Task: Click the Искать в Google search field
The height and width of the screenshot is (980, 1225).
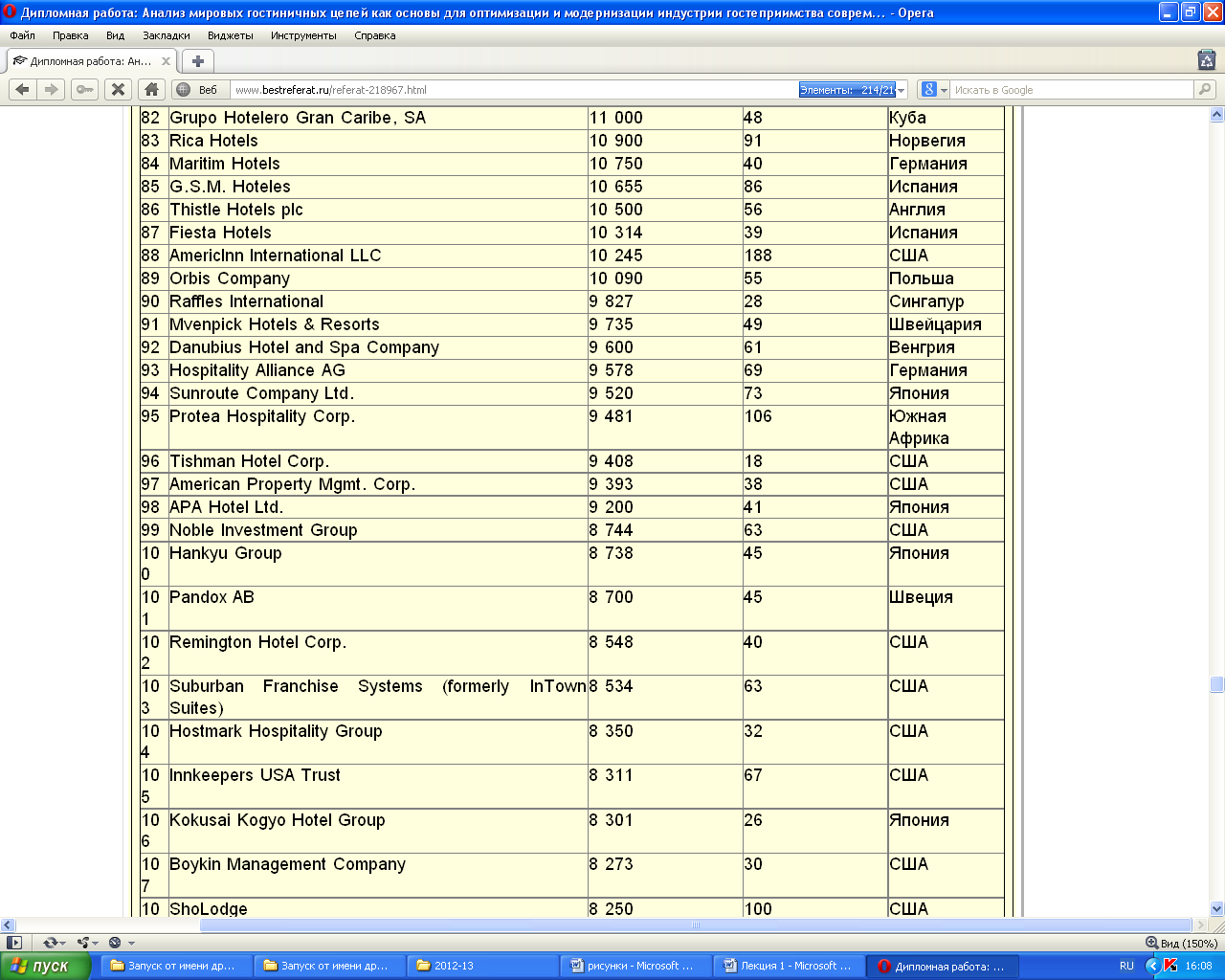Action: (x=1072, y=90)
